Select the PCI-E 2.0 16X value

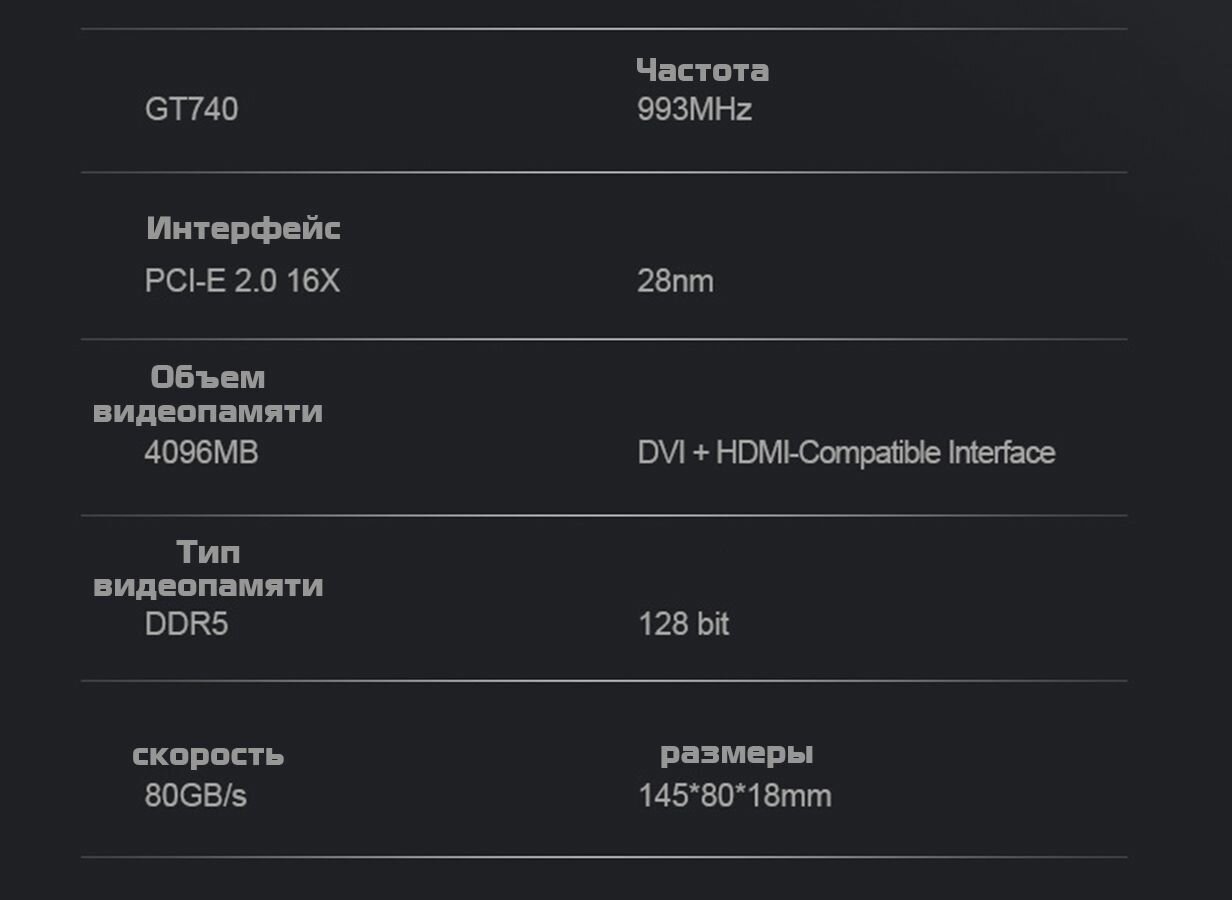pyautogui.click(x=242, y=281)
